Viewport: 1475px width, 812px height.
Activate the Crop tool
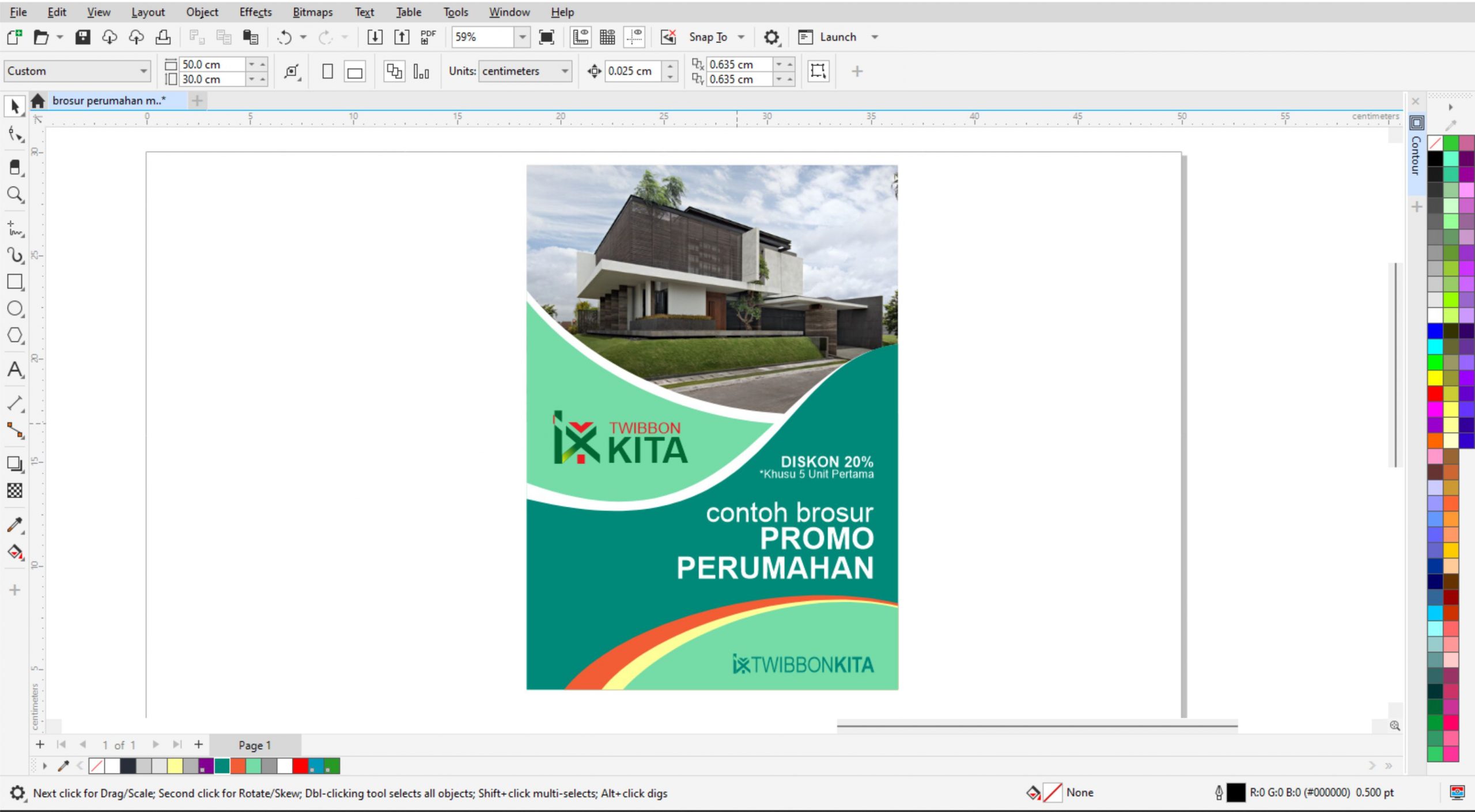[15, 167]
